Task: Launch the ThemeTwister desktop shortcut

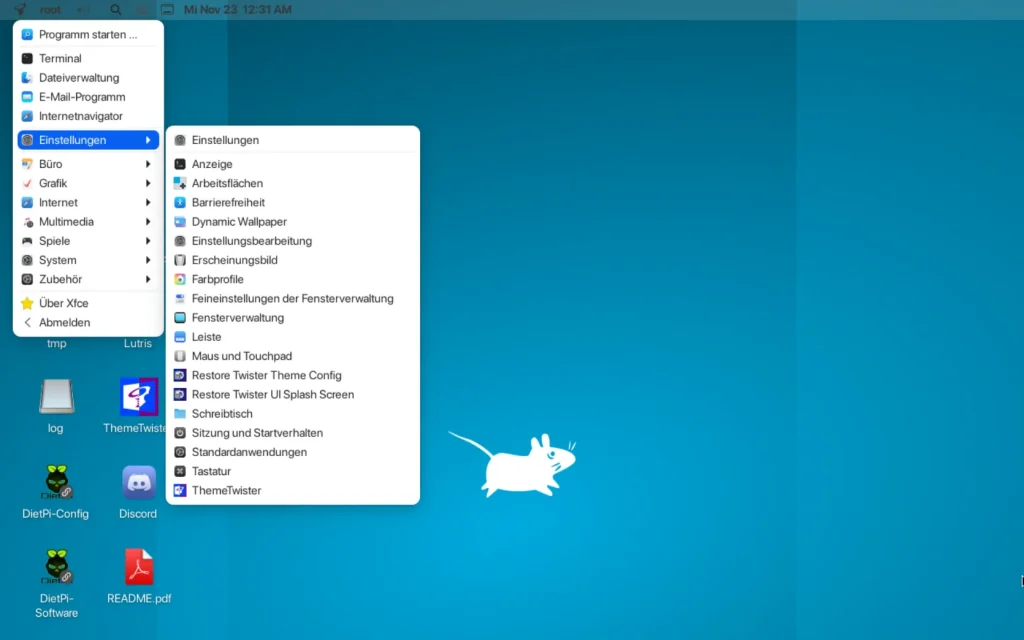Action: (138, 398)
